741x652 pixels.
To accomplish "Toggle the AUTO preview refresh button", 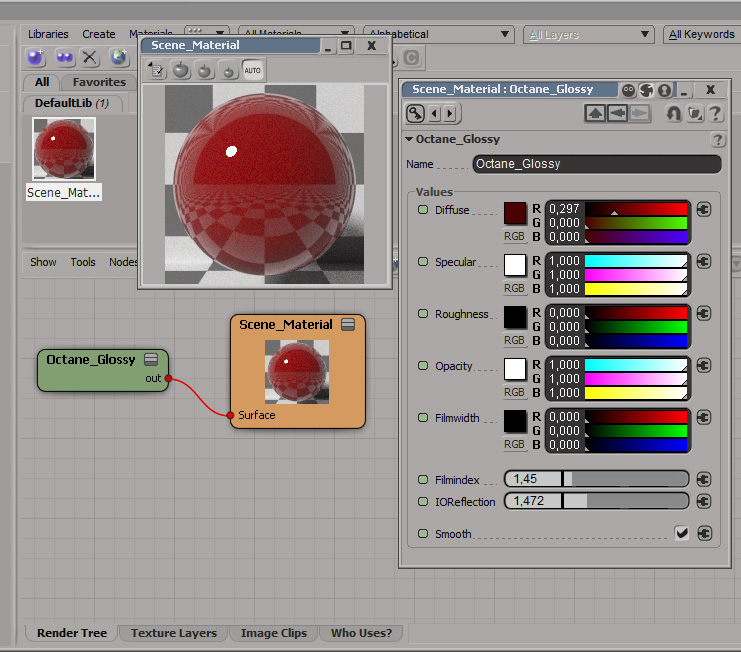I will [252, 70].
